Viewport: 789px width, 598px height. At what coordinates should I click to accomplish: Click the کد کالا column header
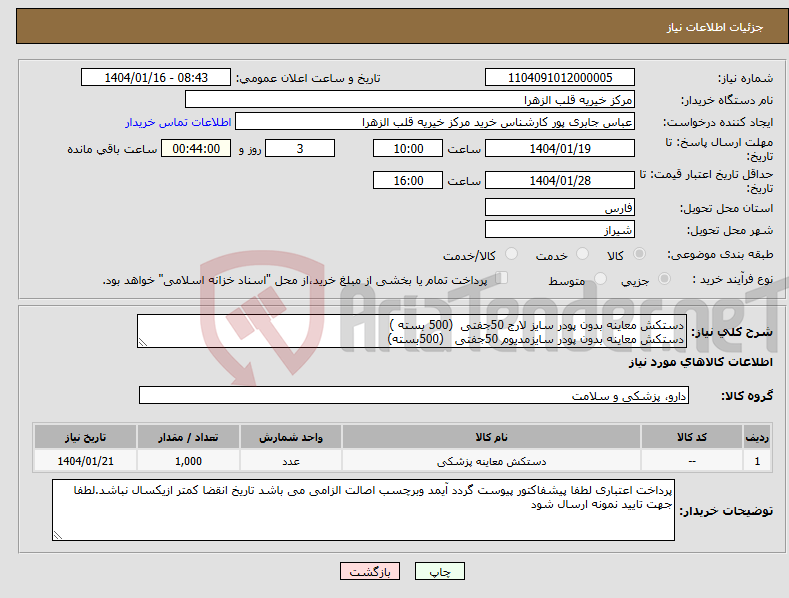pos(692,437)
